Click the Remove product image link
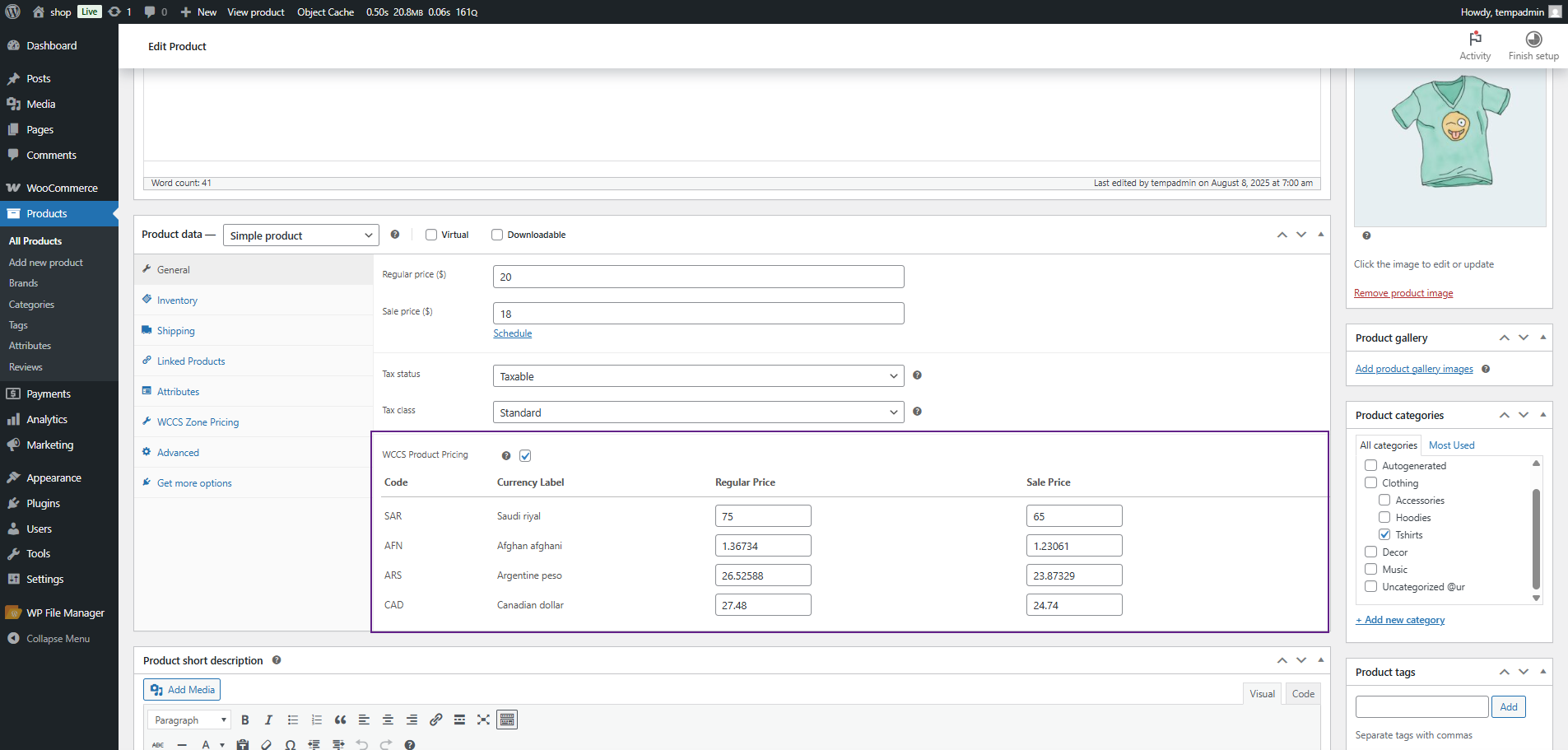Image resolution: width=1568 pixels, height=750 pixels. tap(1403, 293)
